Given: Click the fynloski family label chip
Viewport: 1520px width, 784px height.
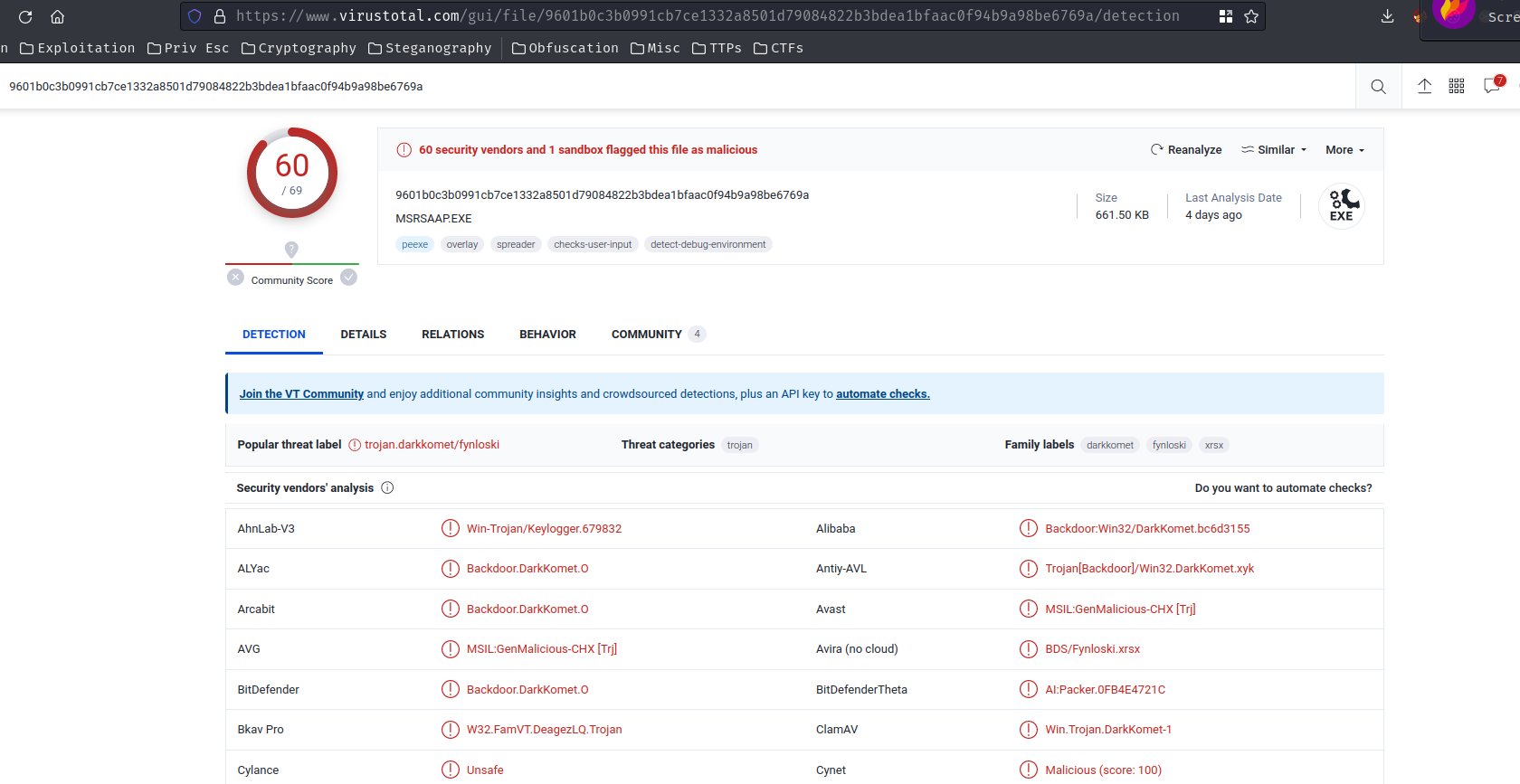Looking at the screenshot, I should tap(1169, 445).
